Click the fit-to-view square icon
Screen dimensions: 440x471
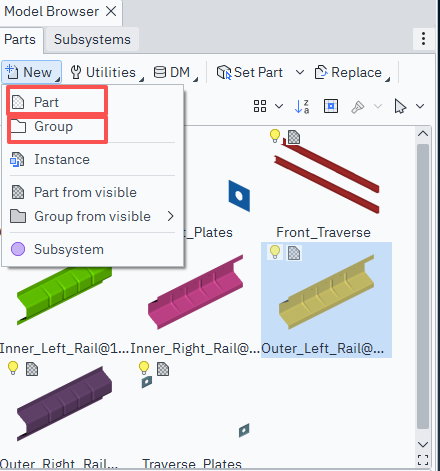point(331,107)
